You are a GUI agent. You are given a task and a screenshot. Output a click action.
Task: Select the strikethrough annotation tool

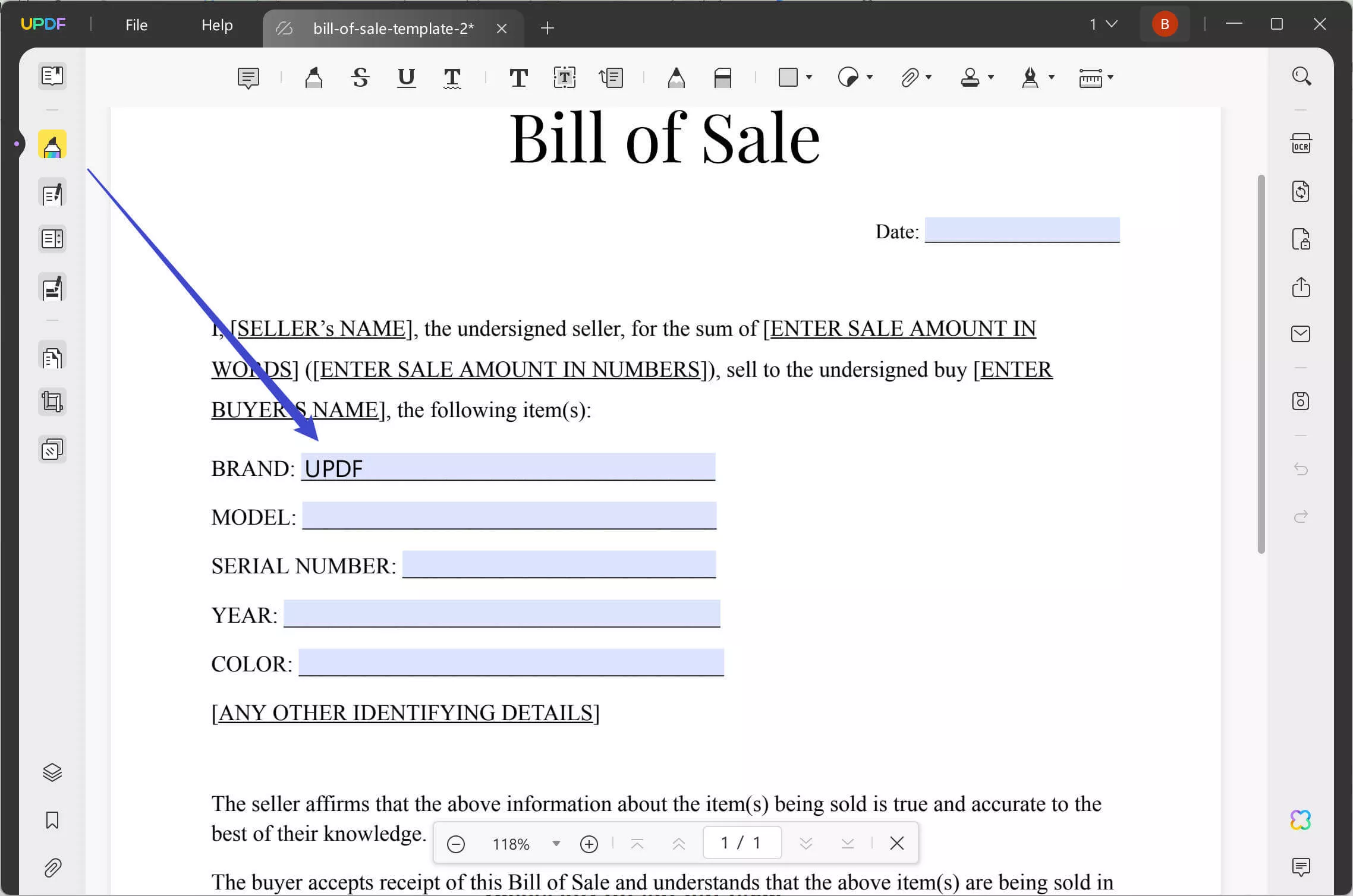[360, 77]
